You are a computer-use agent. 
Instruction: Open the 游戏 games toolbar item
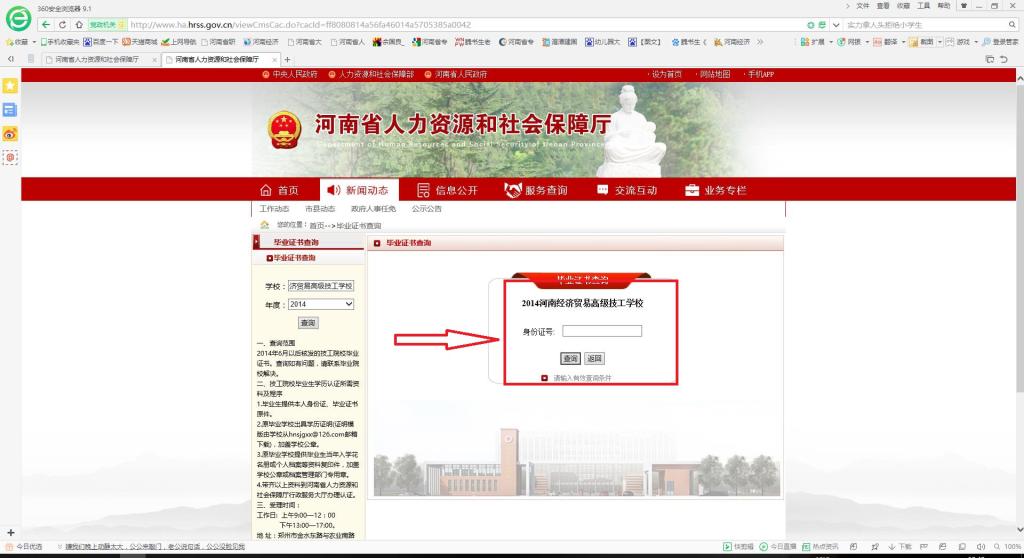coord(958,42)
